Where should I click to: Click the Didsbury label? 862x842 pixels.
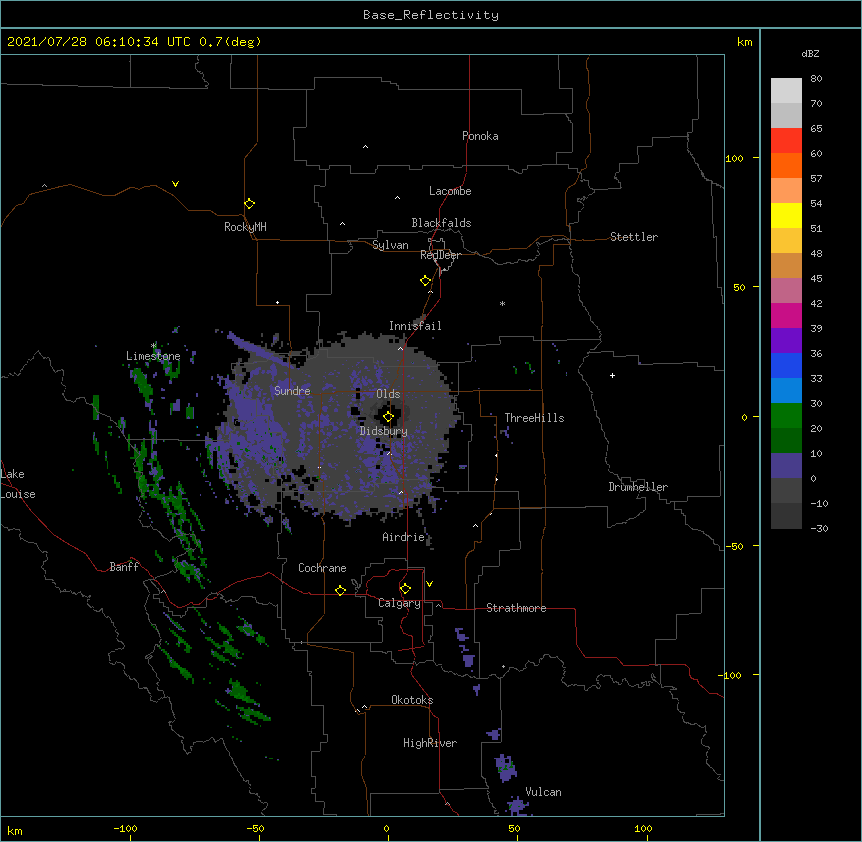[384, 431]
